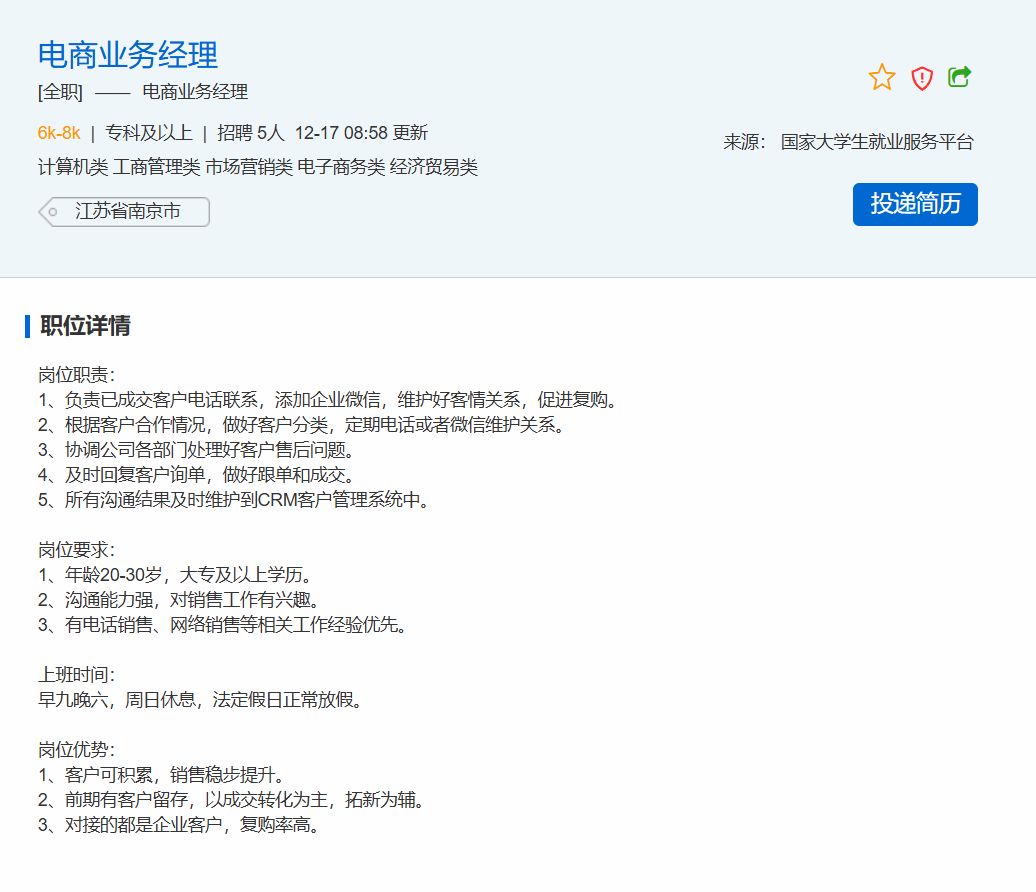Viewport: 1036px width, 892px height.
Task: Click the star icon to favorite job
Action: (x=881, y=78)
